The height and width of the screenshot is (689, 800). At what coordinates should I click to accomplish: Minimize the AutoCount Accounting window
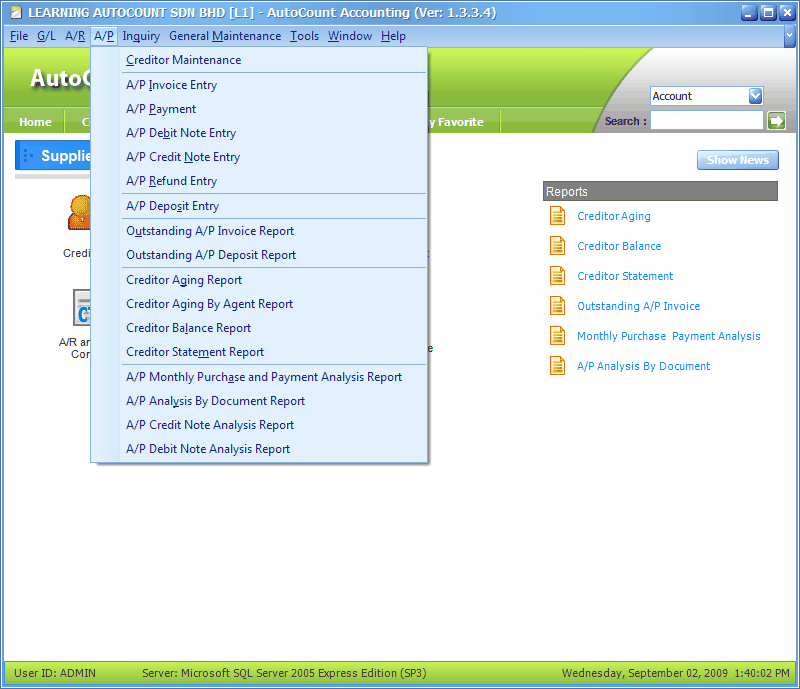(x=748, y=13)
